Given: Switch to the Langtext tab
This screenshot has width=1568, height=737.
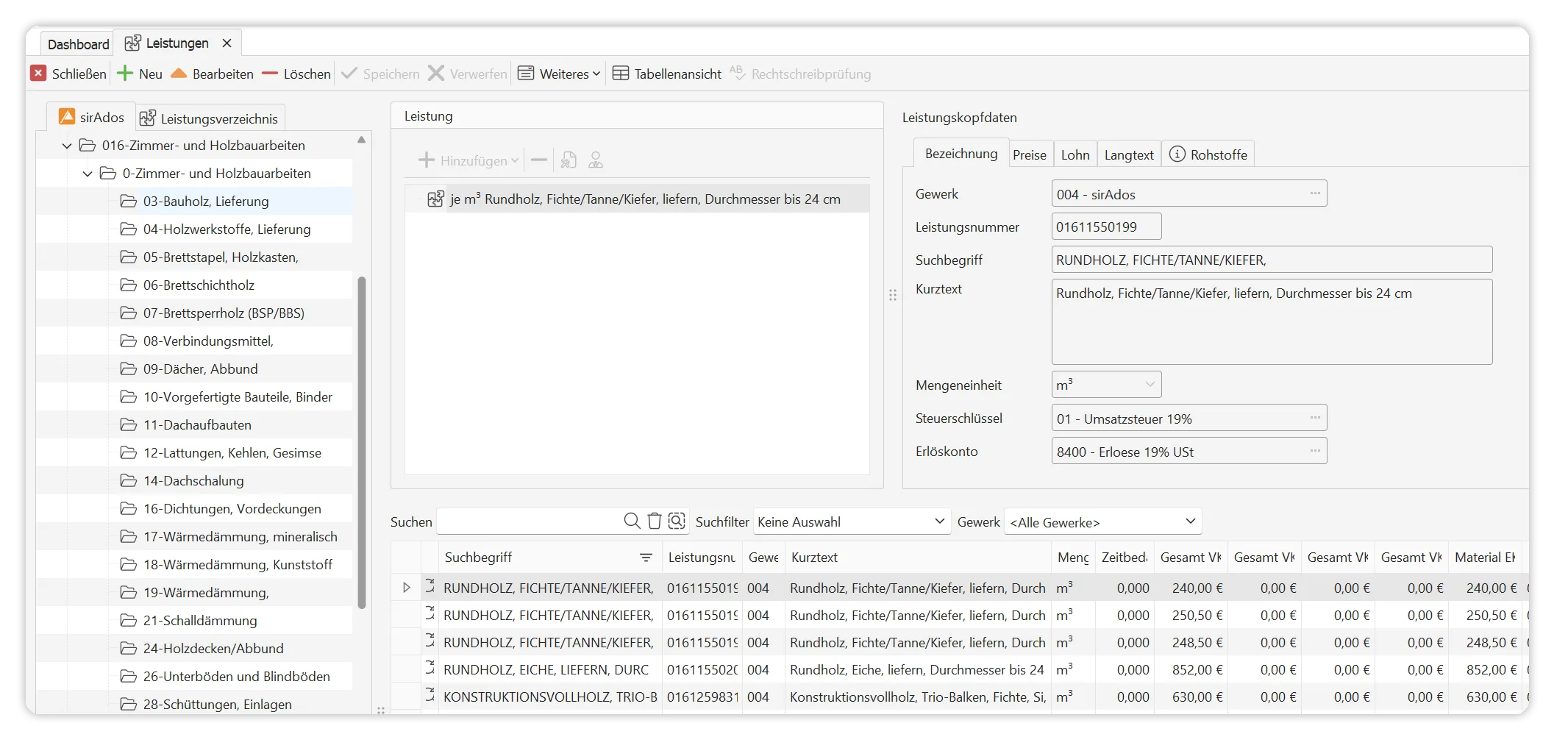Looking at the screenshot, I should tap(1128, 154).
